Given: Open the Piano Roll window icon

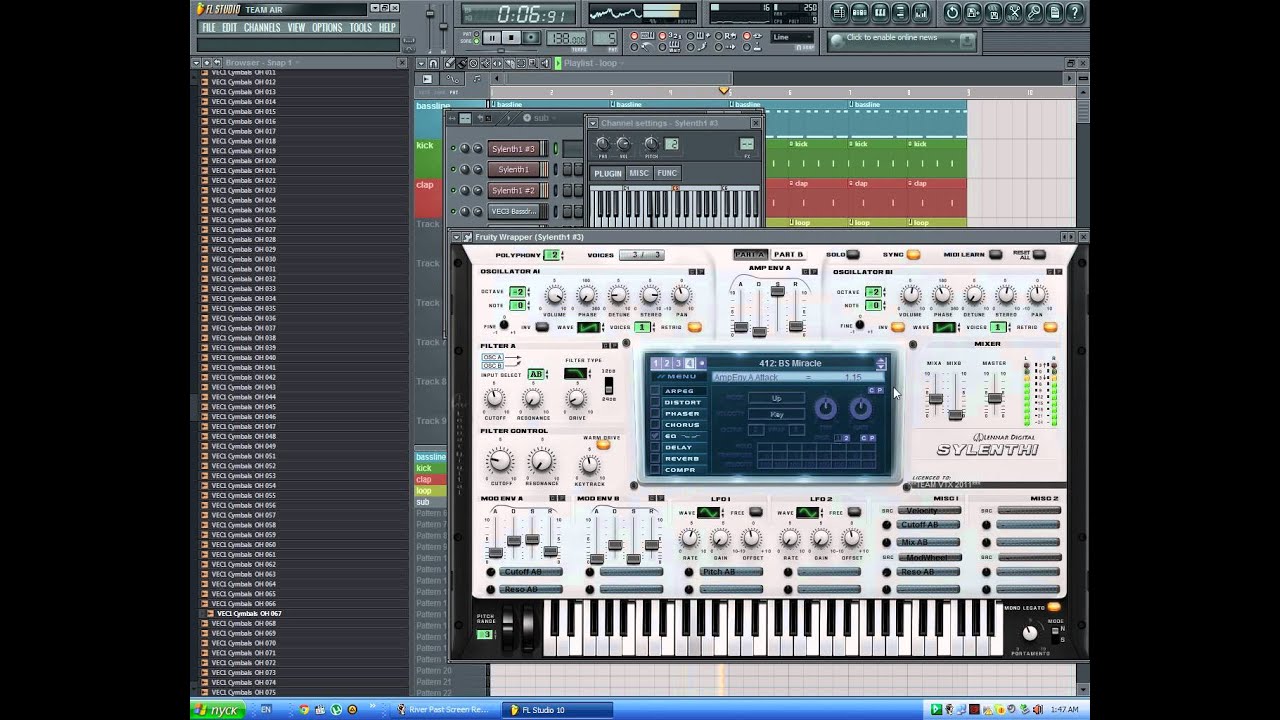Looking at the screenshot, I should [880, 13].
